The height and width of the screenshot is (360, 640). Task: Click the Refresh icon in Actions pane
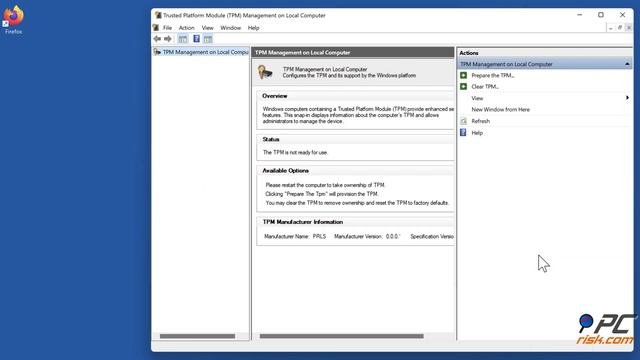pyautogui.click(x=463, y=121)
